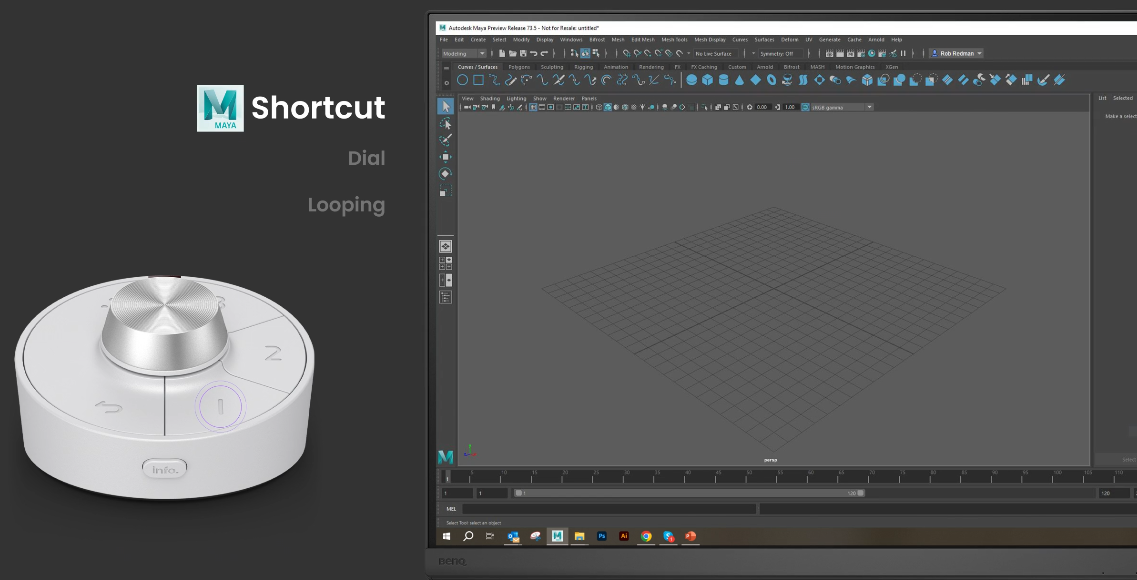
Task: Click the polygon cube shelf icon
Action: click(x=707, y=80)
